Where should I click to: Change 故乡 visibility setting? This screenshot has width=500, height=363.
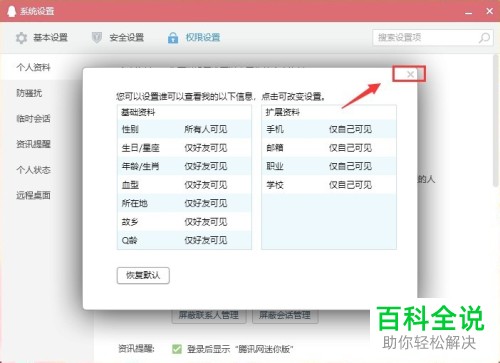206,222
